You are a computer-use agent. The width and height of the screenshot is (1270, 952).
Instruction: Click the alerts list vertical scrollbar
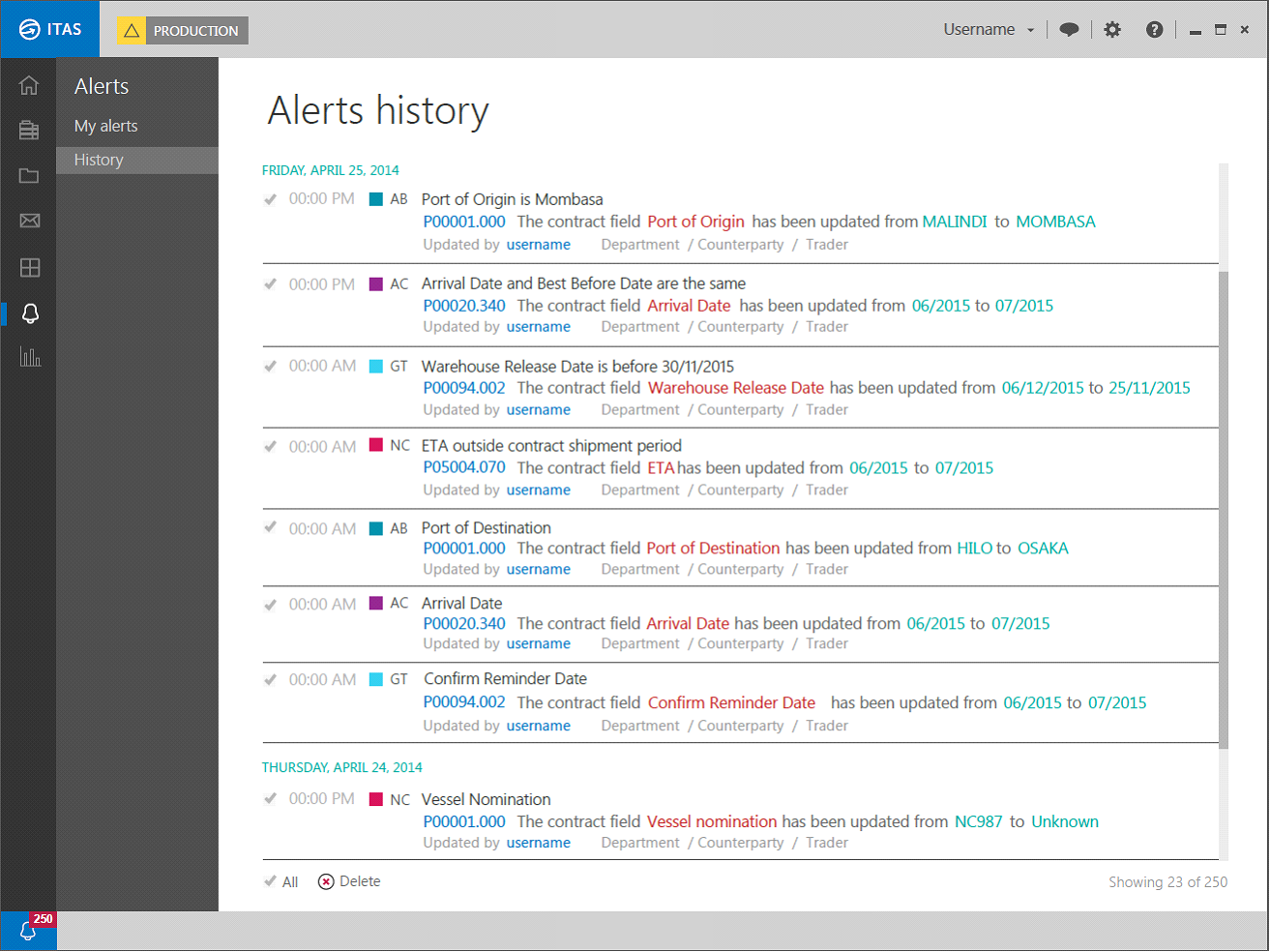1224,510
